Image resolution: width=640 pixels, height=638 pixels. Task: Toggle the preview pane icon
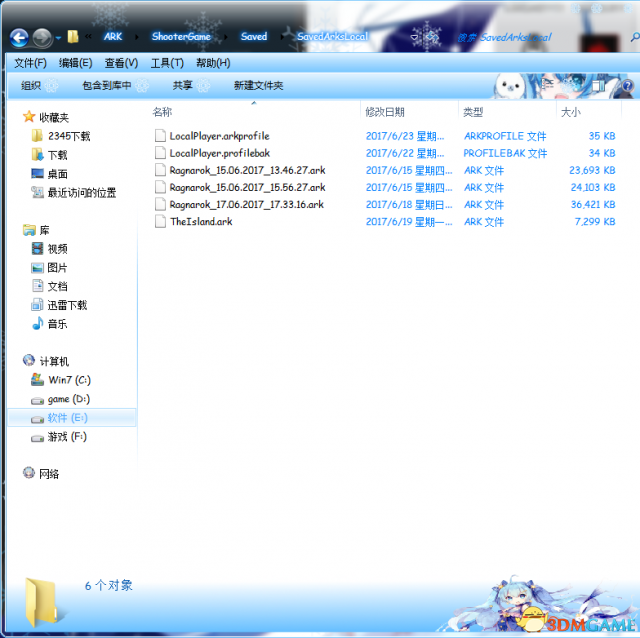click(x=599, y=86)
